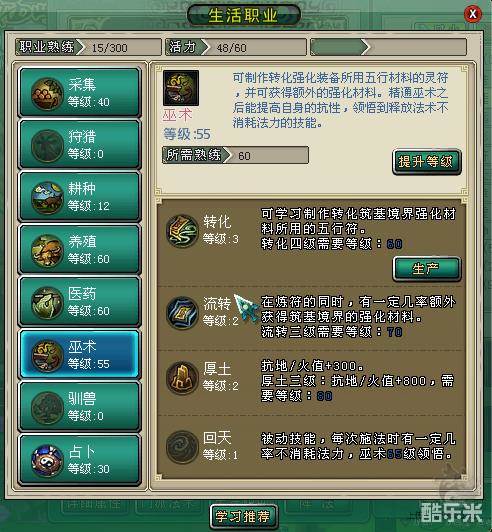492x532 pixels.
Task: Click the 养殖 breeding profession icon
Action: 47,251
